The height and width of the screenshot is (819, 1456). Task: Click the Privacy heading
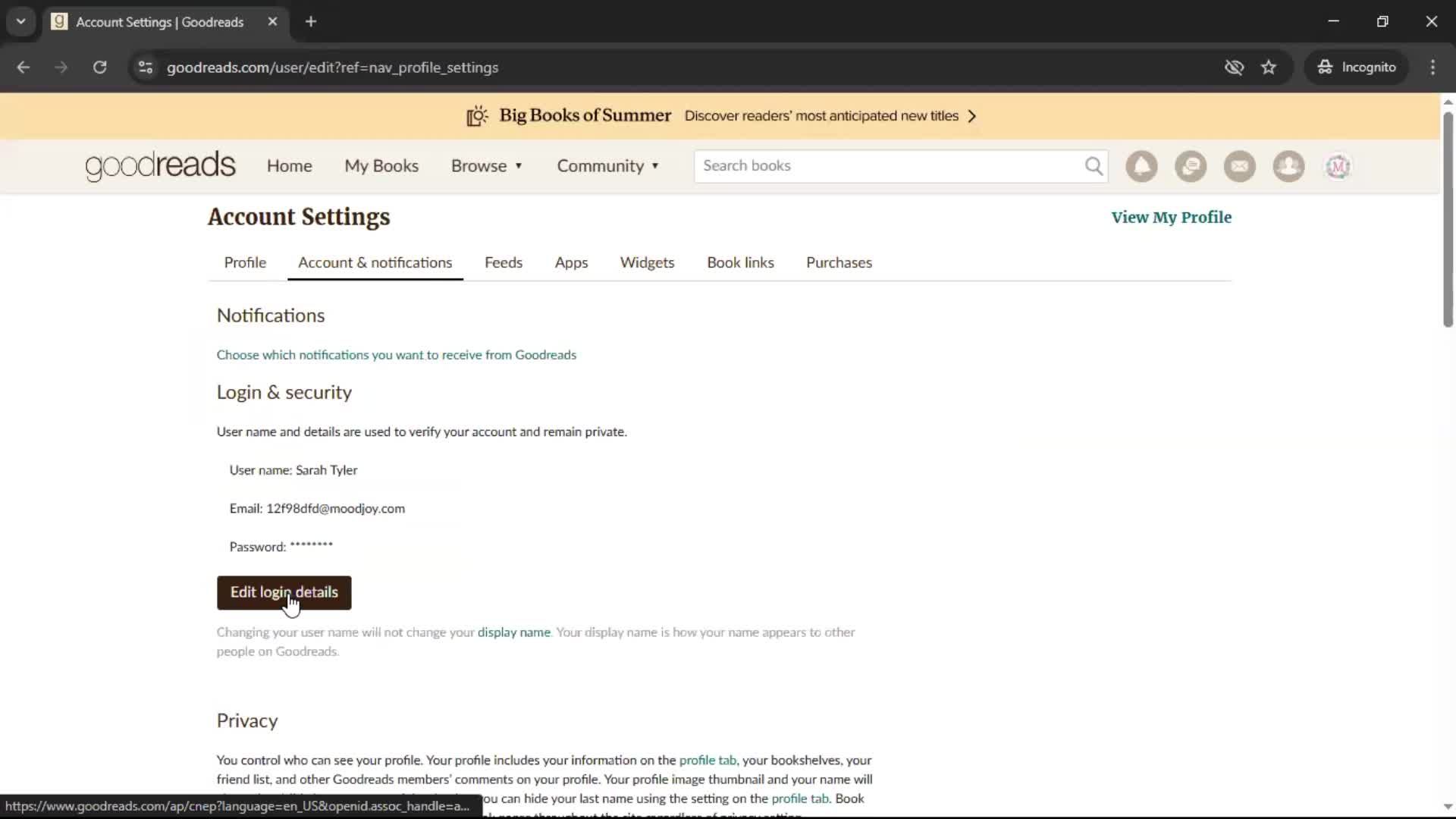coord(246,720)
